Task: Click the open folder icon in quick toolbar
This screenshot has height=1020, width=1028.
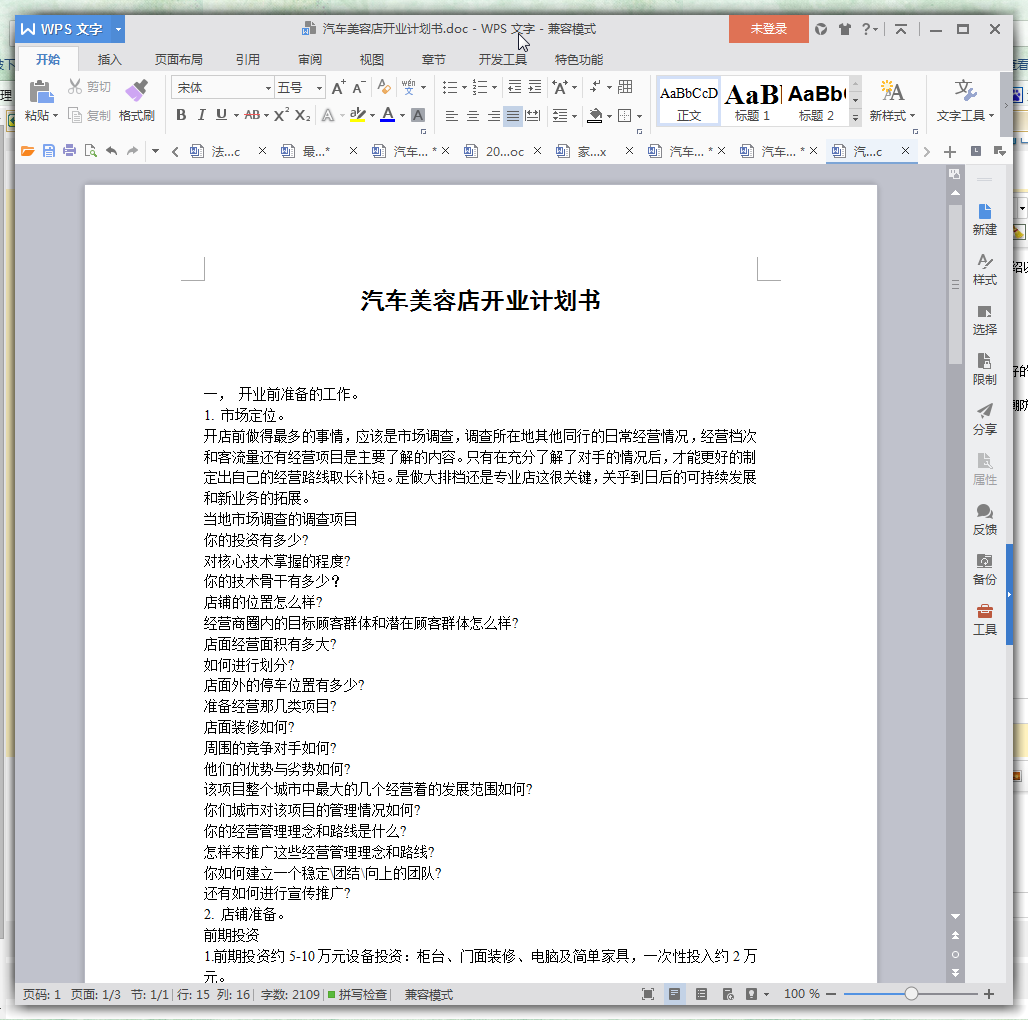Action: [x=28, y=151]
